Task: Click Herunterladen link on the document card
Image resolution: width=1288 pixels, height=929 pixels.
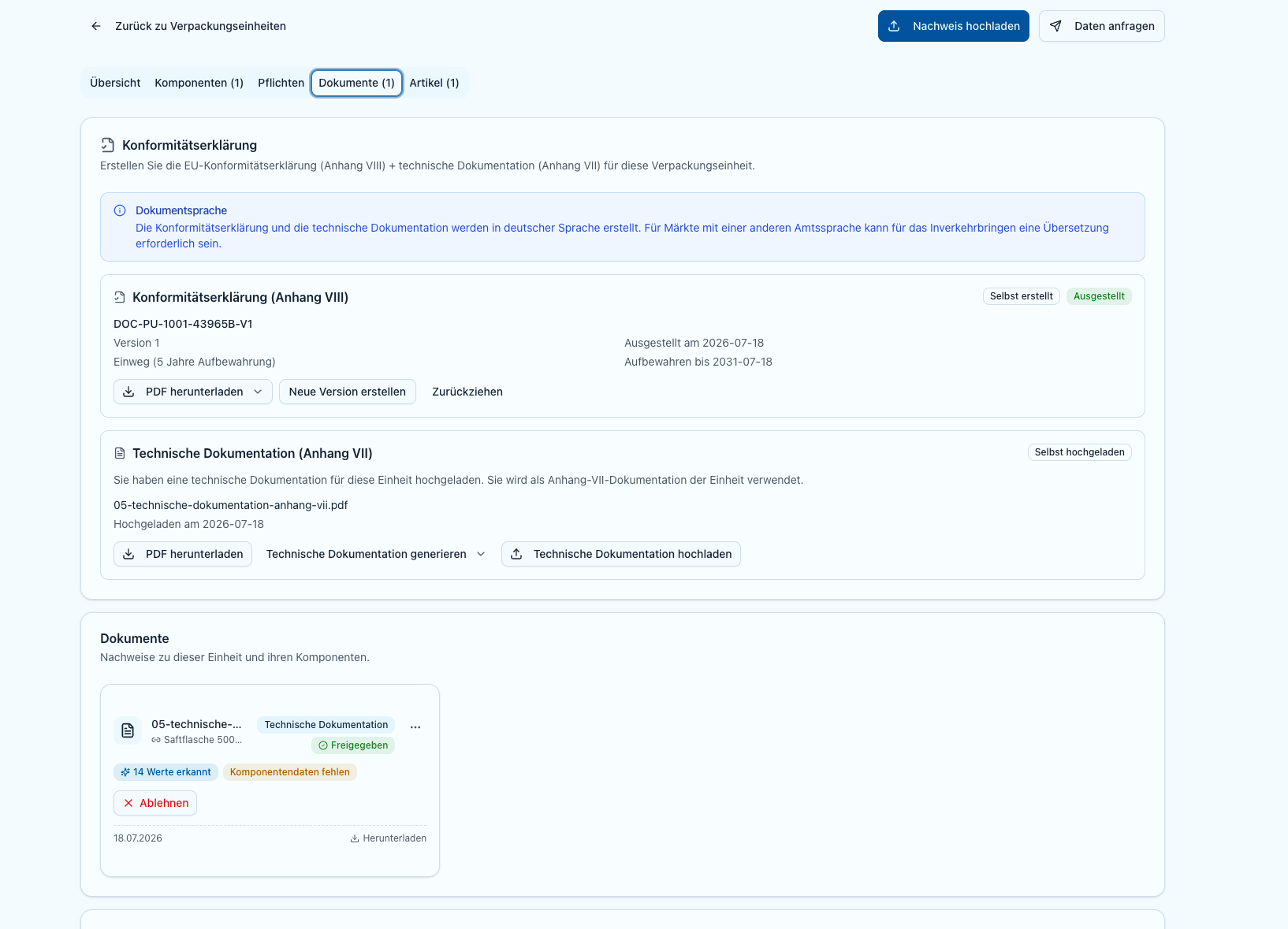Action: pyautogui.click(x=389, y=838)
